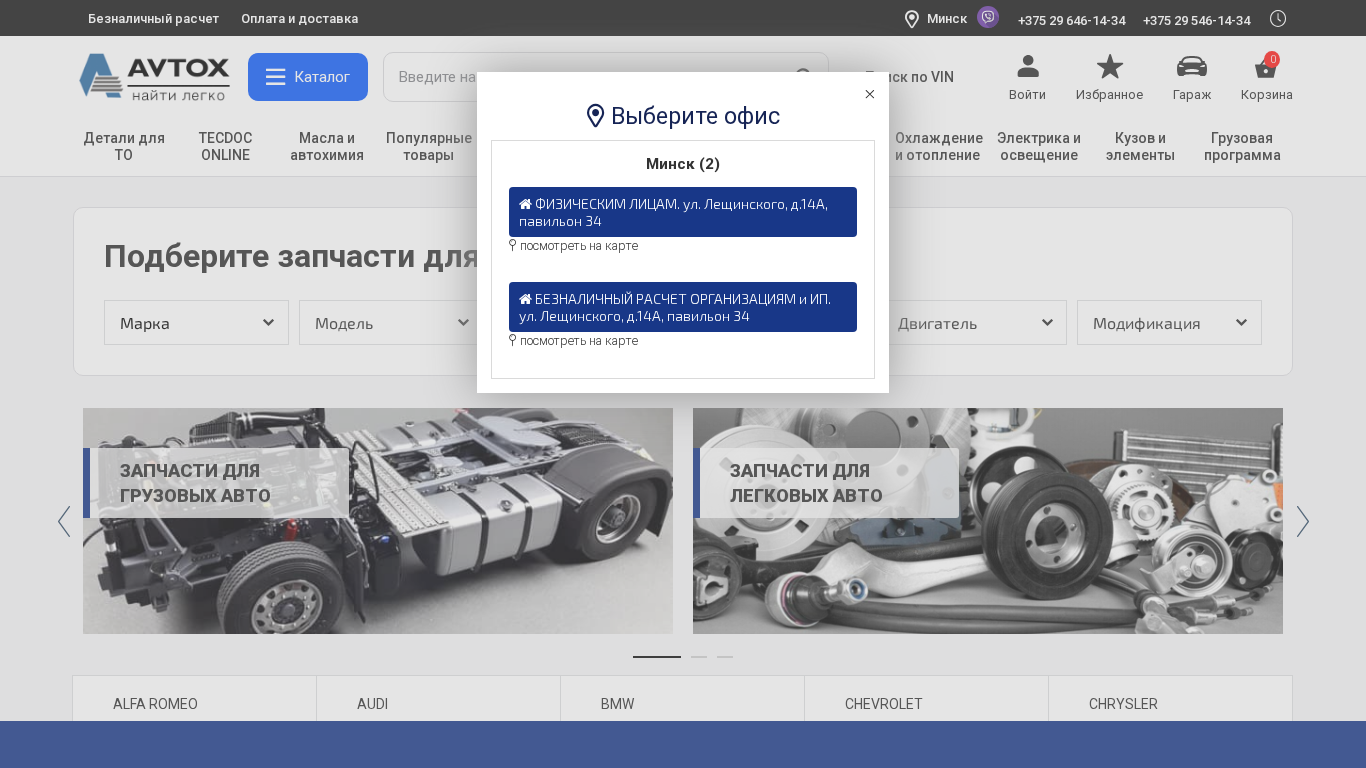This screenshot has width=1366, height=768.
Task: Open the Безналичный расчет link
Action: pyautogui.click(x=153, y=19)
